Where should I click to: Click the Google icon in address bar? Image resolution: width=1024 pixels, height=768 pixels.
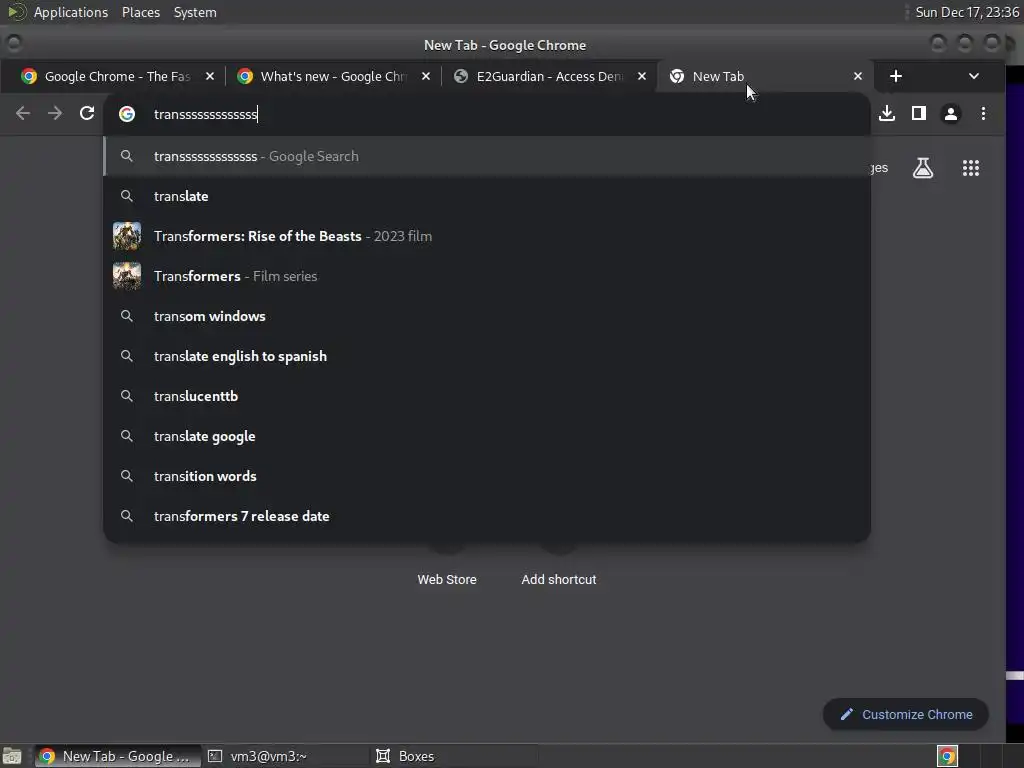click(x=127, y=114)
